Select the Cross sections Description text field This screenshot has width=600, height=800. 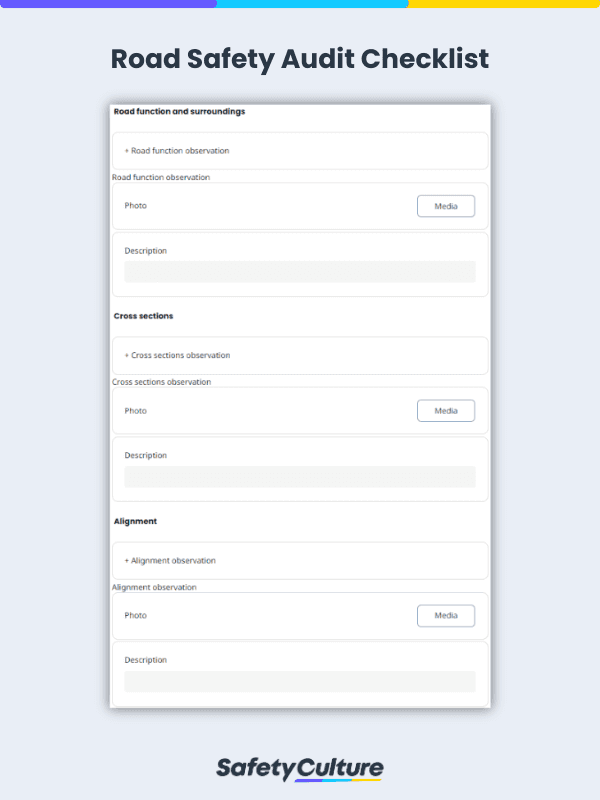click(299, 476)
